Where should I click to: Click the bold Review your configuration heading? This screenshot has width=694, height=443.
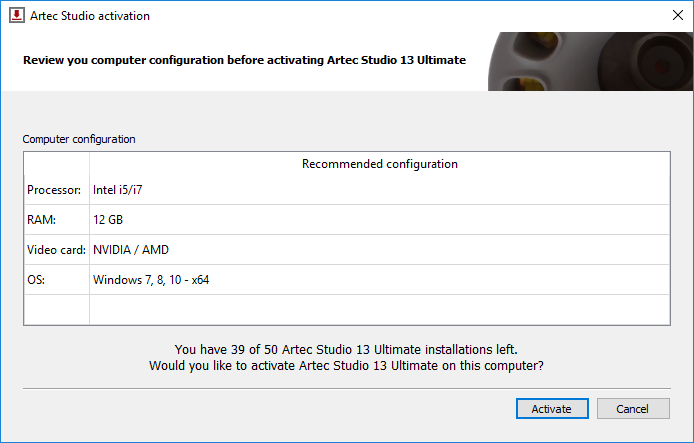tap(244, 60)
